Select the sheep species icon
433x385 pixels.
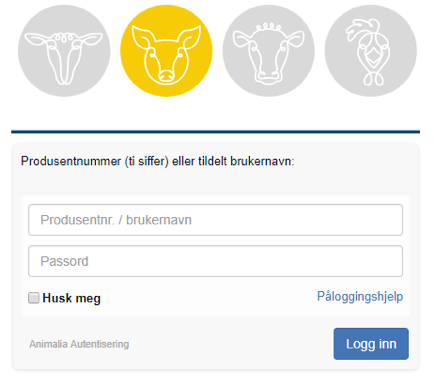64,51
